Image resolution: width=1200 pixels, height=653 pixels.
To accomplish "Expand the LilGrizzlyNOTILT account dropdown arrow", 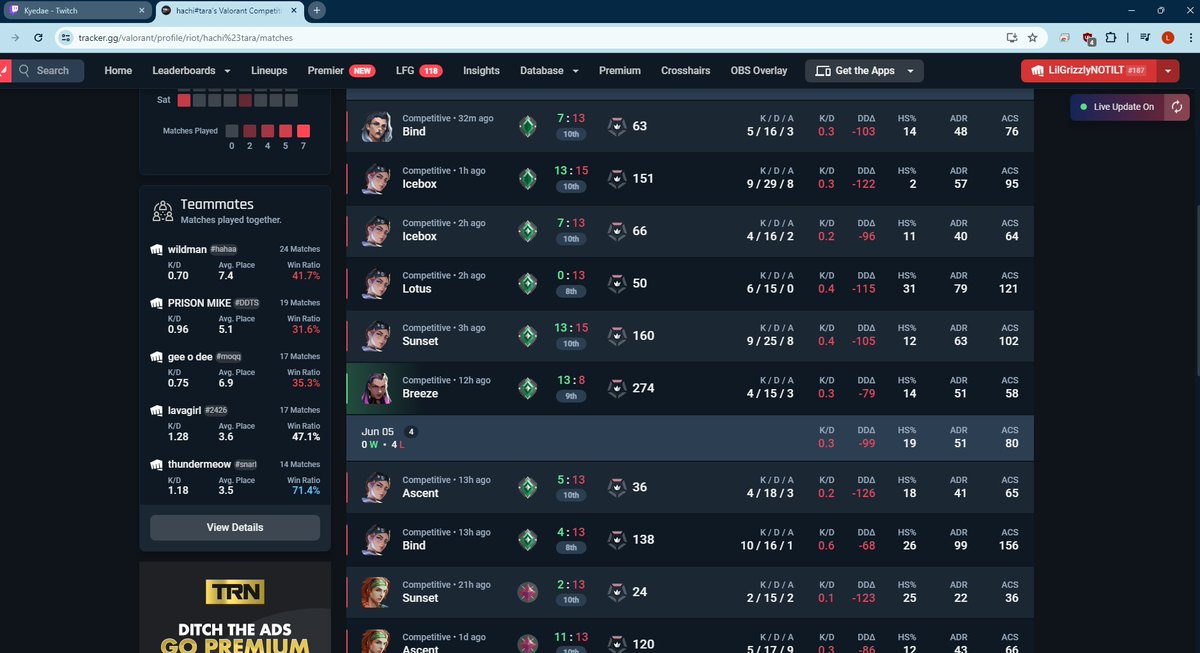I will (1168, 71).
